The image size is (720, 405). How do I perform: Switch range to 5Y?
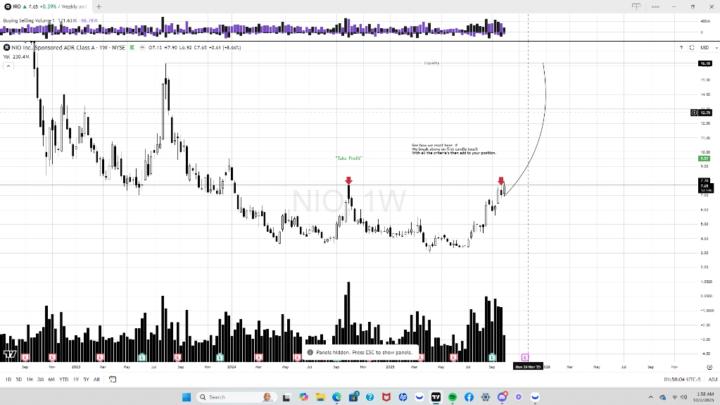click(x=86, y=379)
